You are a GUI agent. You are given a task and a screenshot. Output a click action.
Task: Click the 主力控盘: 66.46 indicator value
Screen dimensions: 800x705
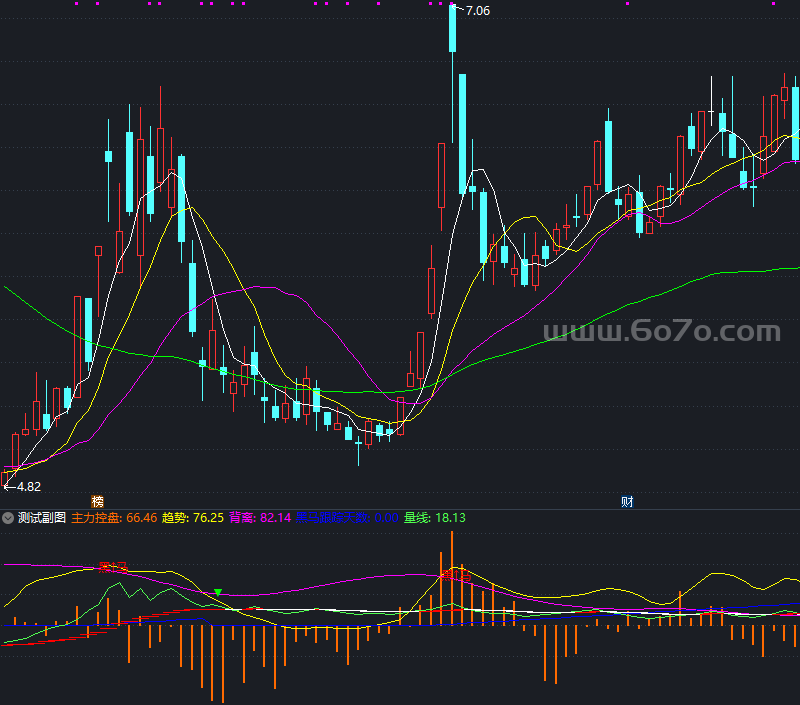(114, 518)
